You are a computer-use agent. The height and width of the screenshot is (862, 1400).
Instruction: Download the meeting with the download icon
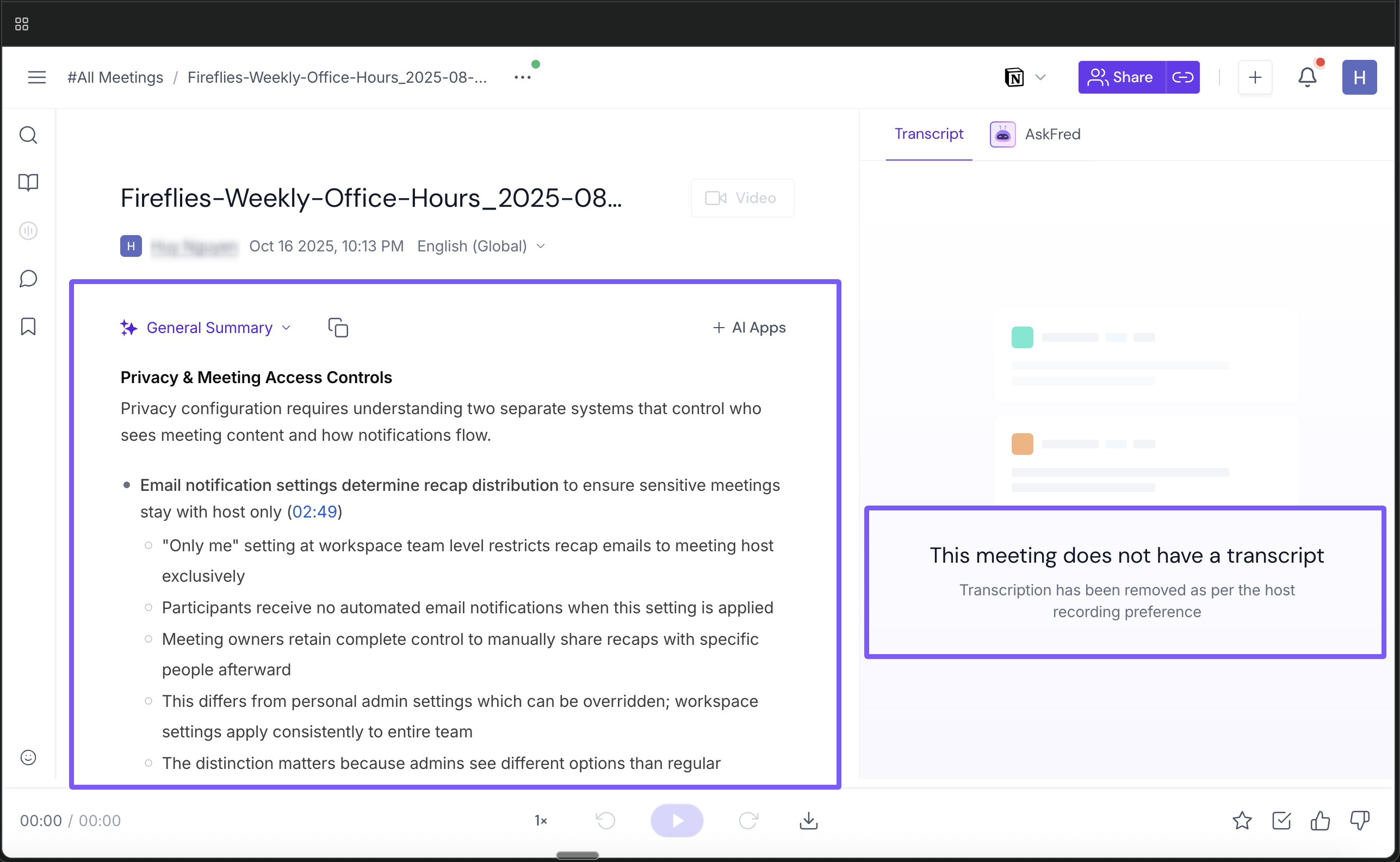pos(808,821)
